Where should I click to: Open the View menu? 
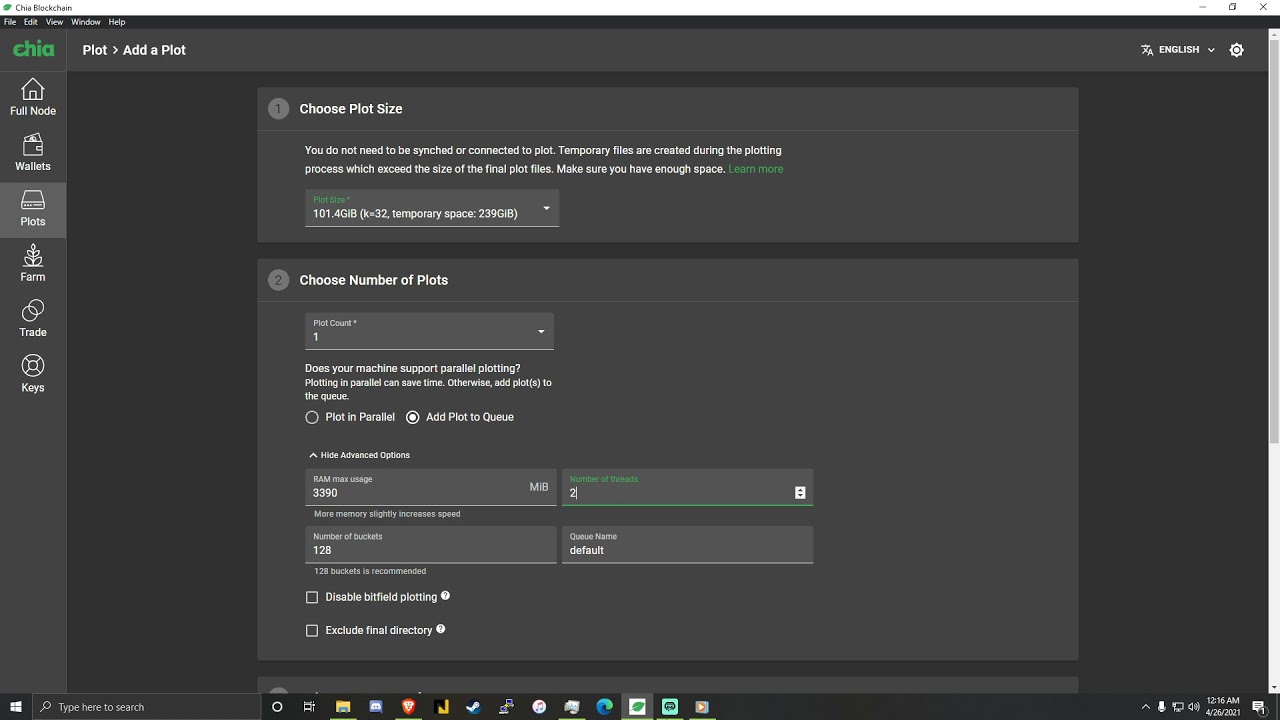[54, 22]
